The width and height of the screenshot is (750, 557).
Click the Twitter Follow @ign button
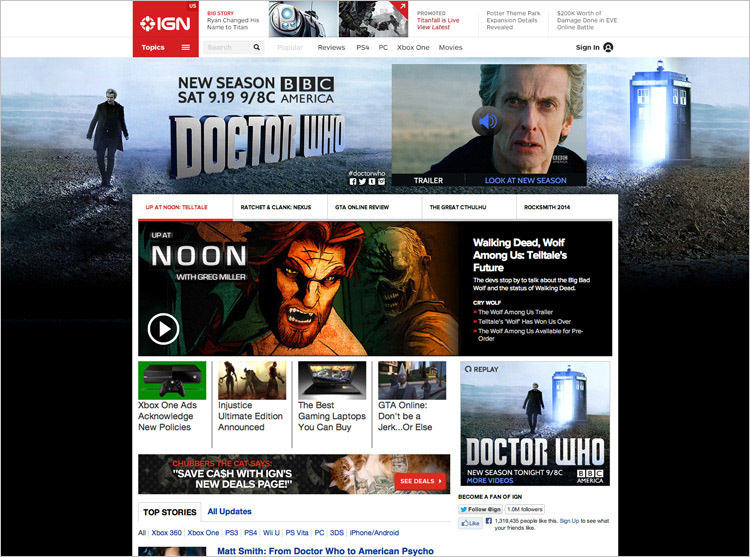[480, 509]
